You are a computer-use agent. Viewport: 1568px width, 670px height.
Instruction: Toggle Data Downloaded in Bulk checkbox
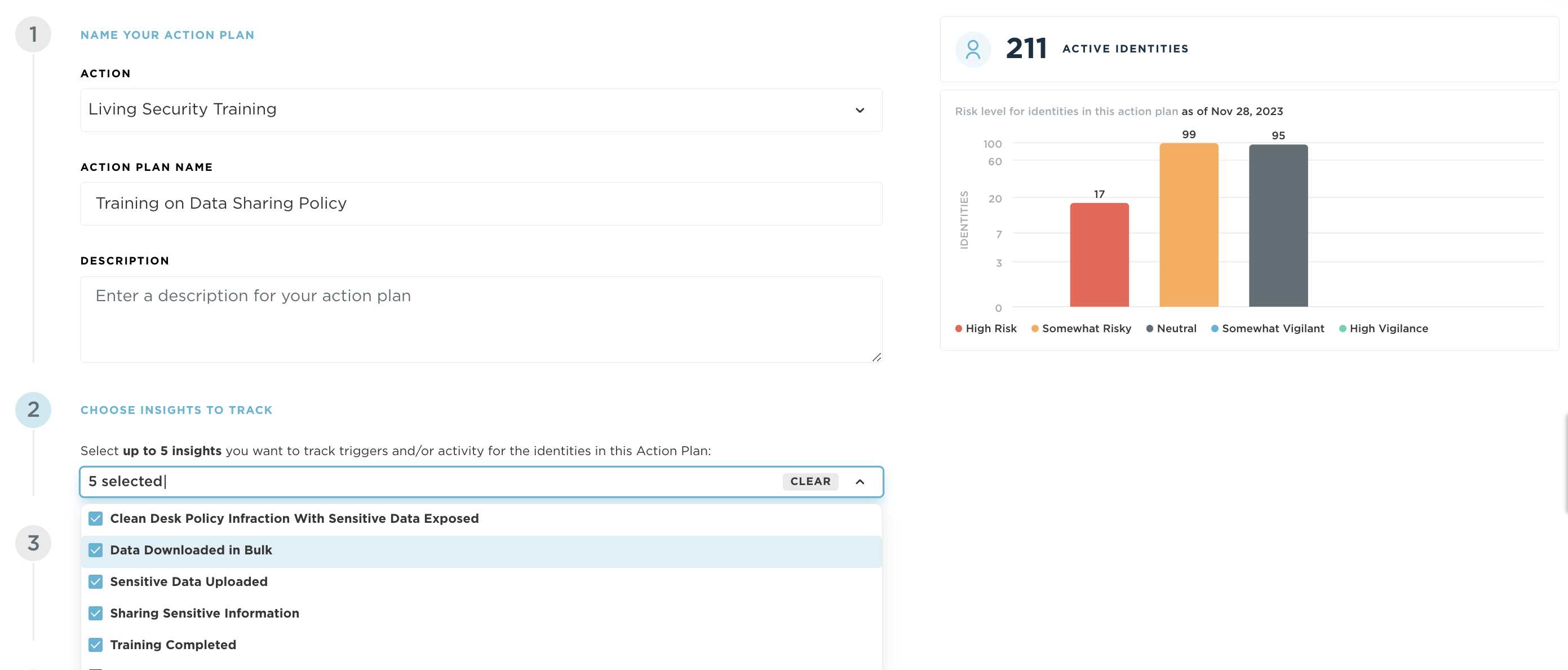pos(96,549)
